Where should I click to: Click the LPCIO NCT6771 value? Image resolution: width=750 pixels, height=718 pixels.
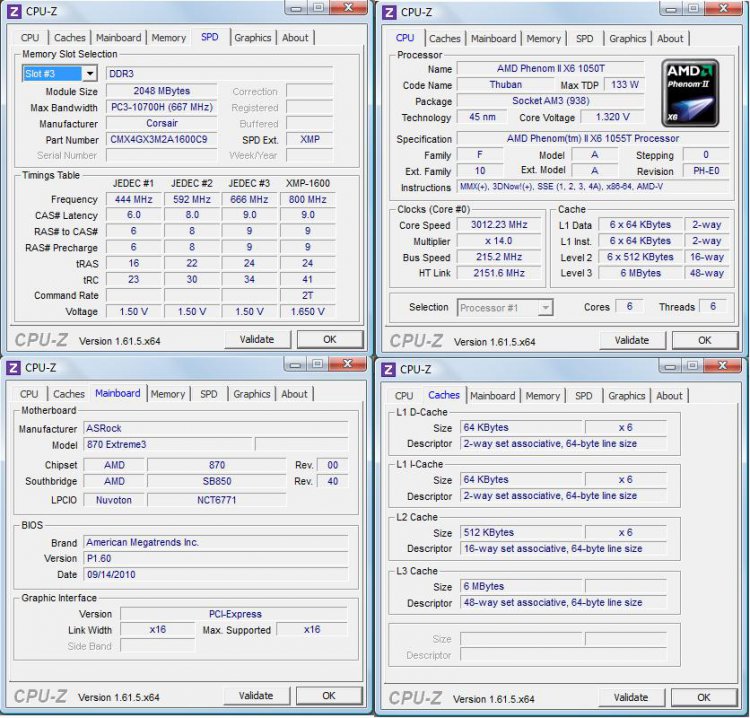[x=217, y=500]
